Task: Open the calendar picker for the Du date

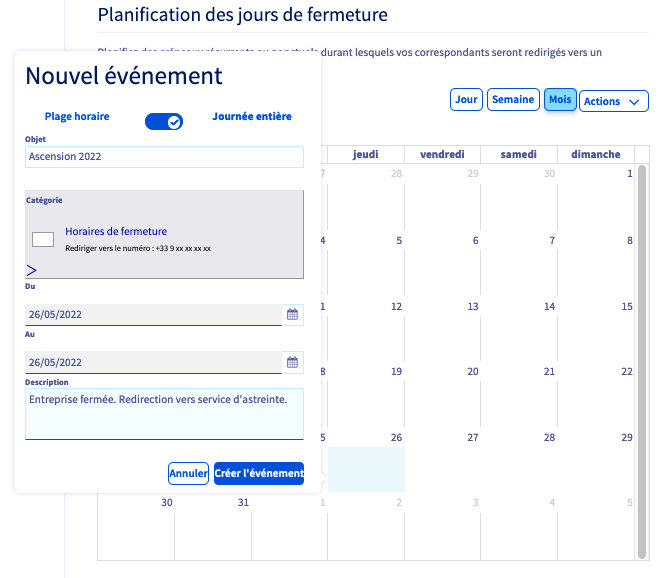Action: click(x=293, y=314)
